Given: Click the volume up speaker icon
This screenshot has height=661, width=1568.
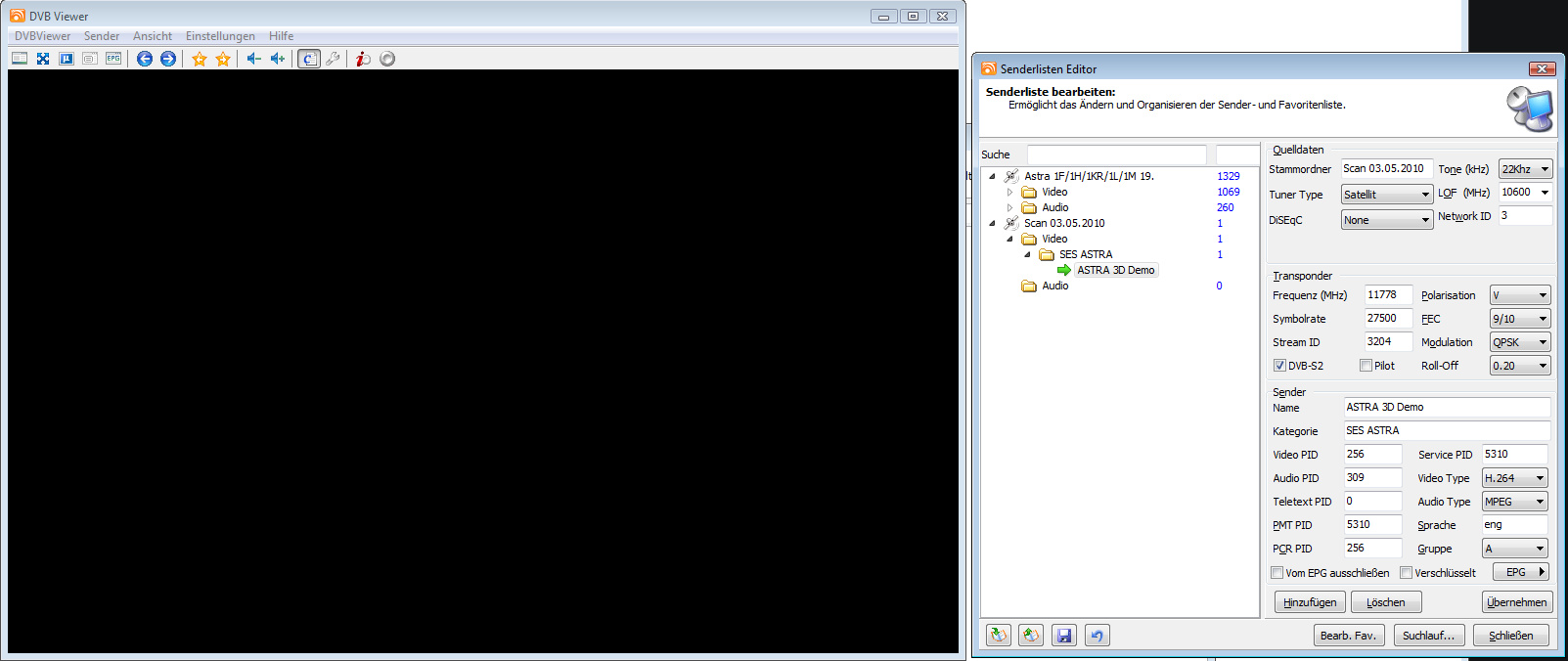Looking at the screenshot, I should [x=278, y=59].
